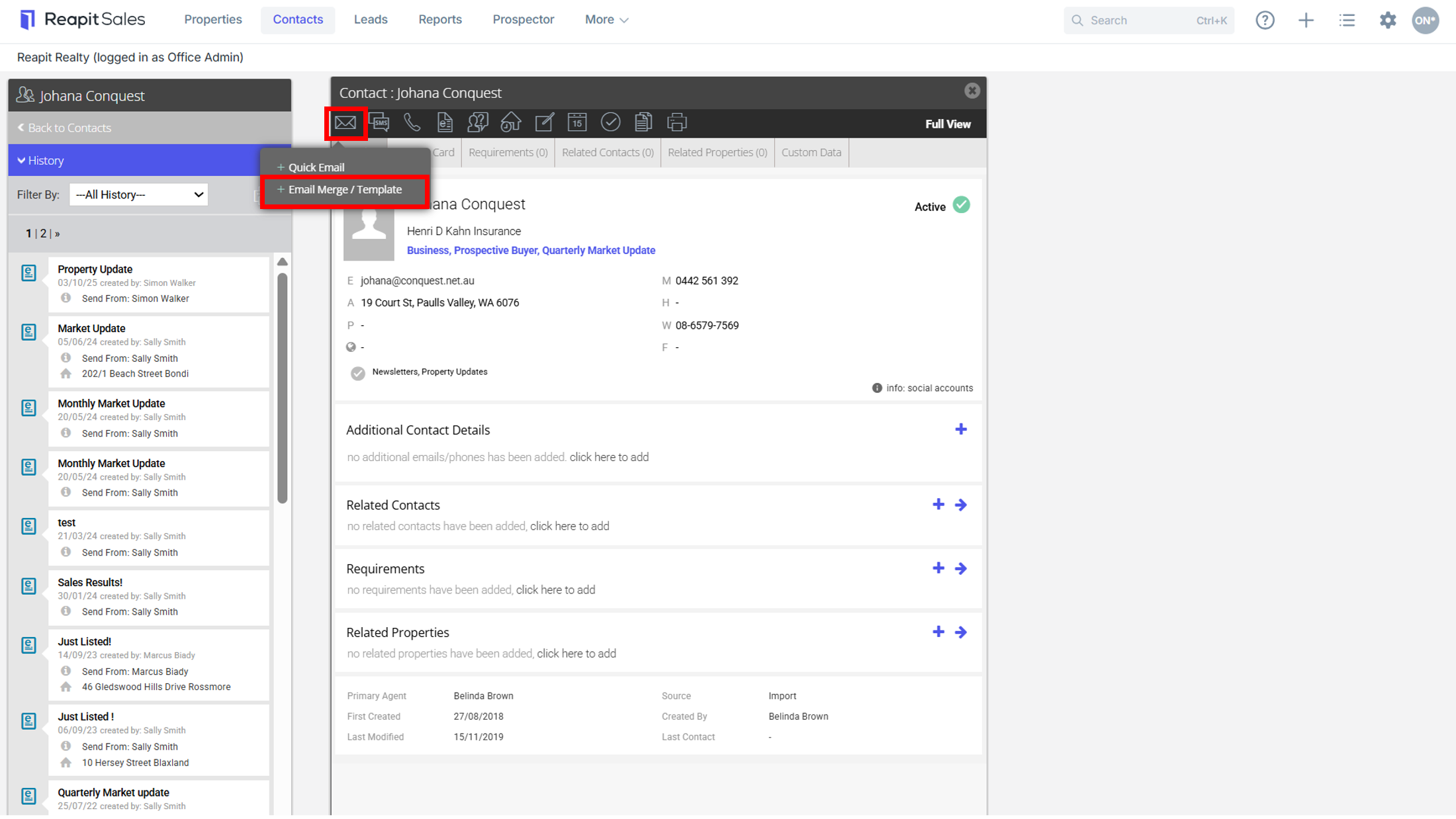Click the search field in top bar
The height and width of the screenshot is (819, 1456).
[x=1149, y=21]
